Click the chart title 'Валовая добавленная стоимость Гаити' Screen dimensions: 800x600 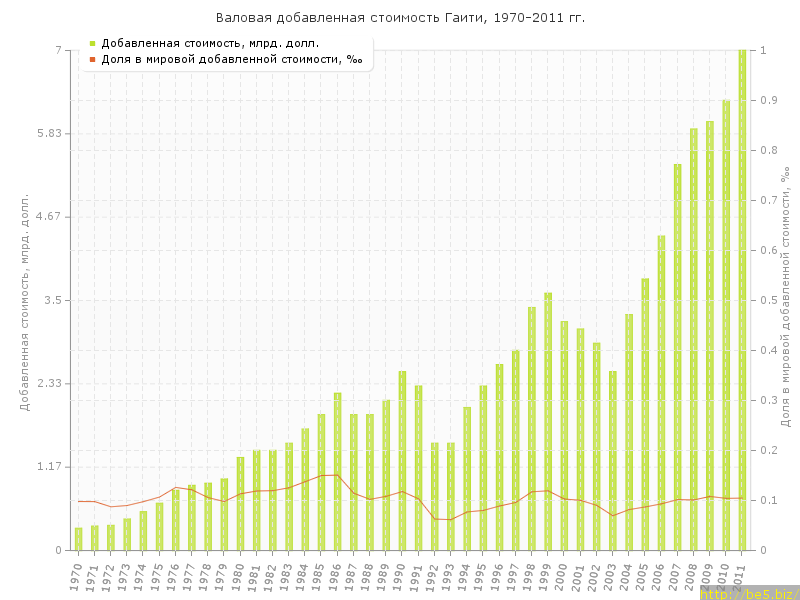click(x=400, y=18)
